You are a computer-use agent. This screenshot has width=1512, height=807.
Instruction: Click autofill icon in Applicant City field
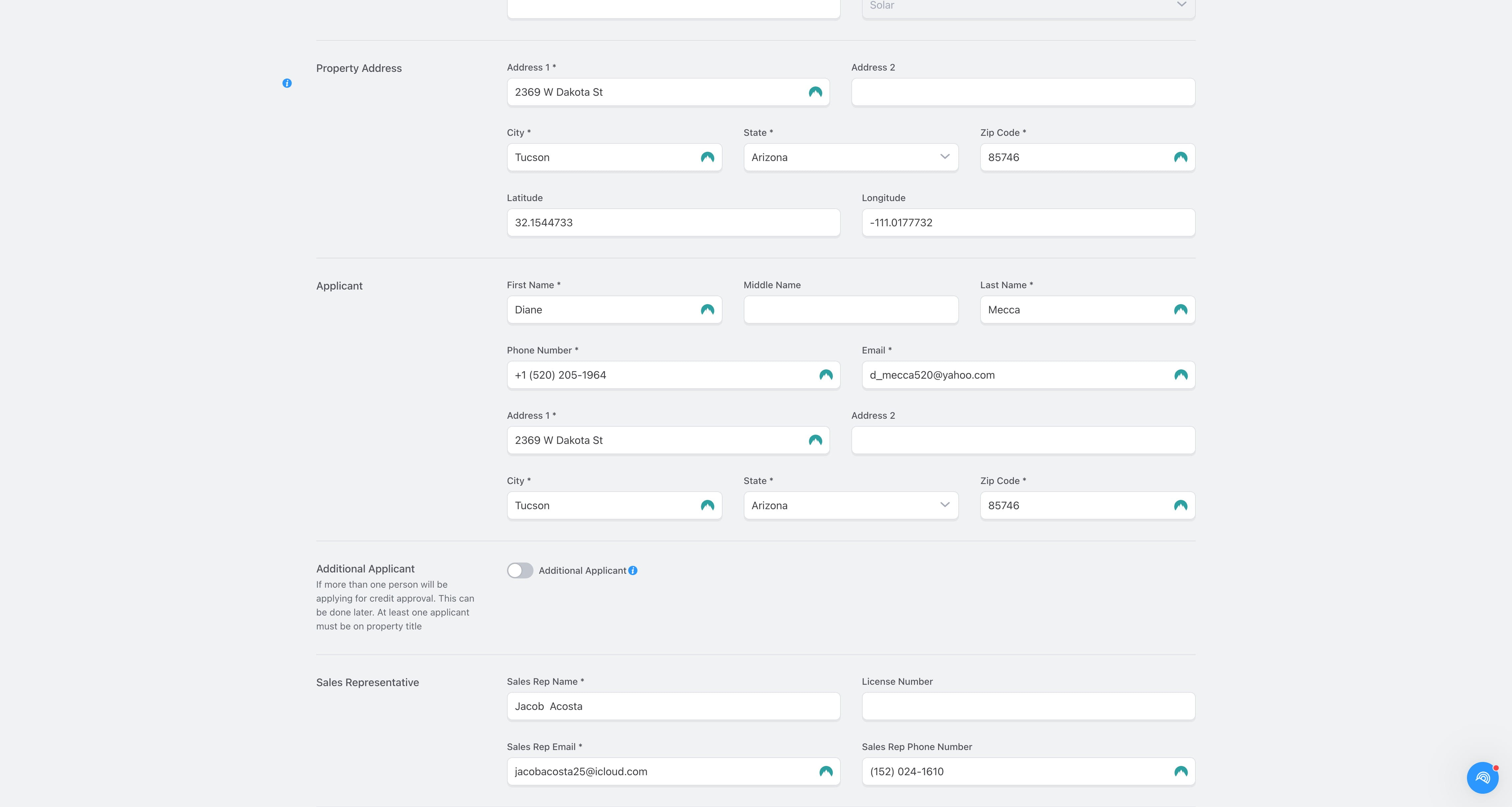707,505
